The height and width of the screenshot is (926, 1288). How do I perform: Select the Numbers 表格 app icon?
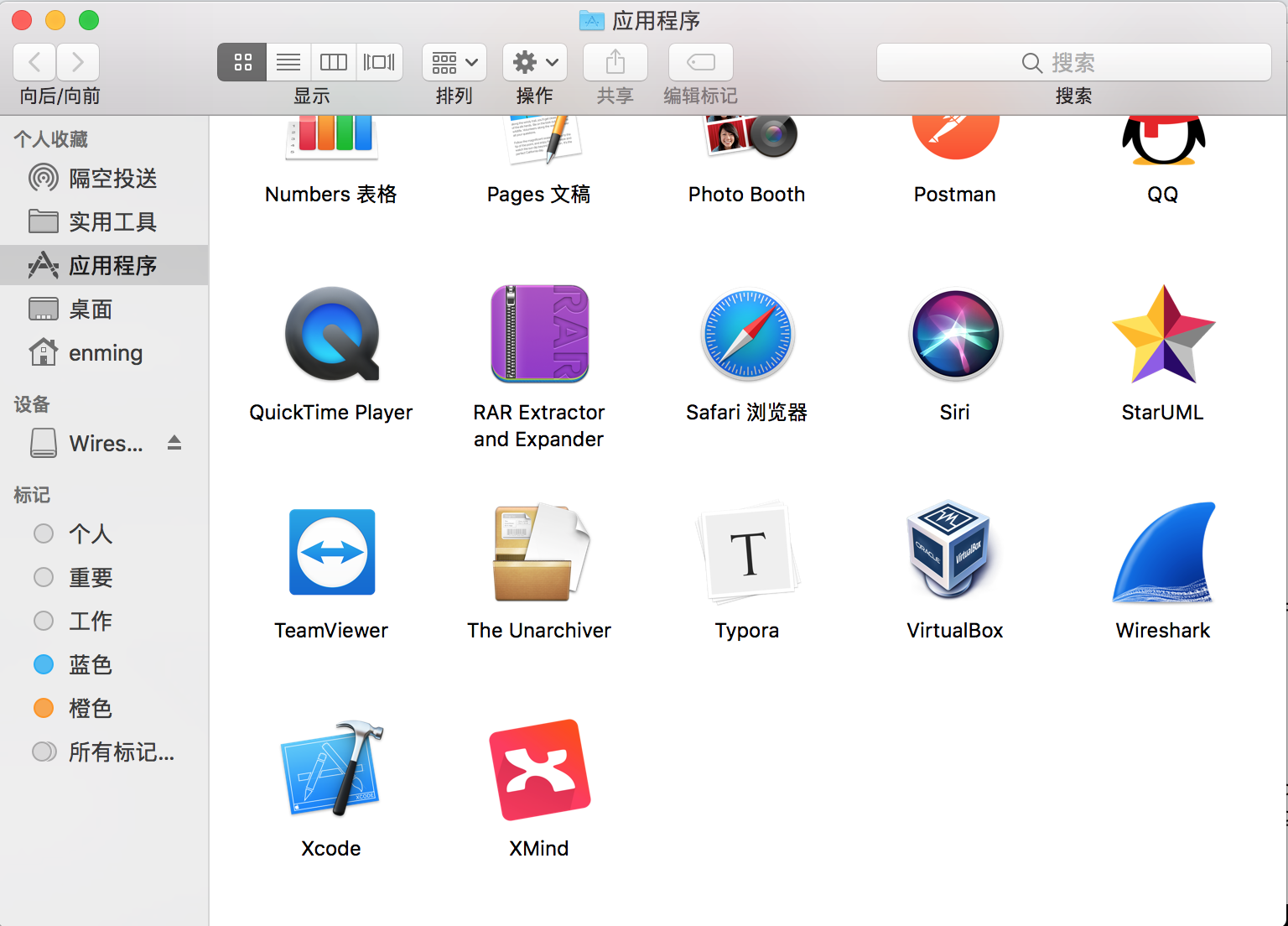[x=332, y=137]
